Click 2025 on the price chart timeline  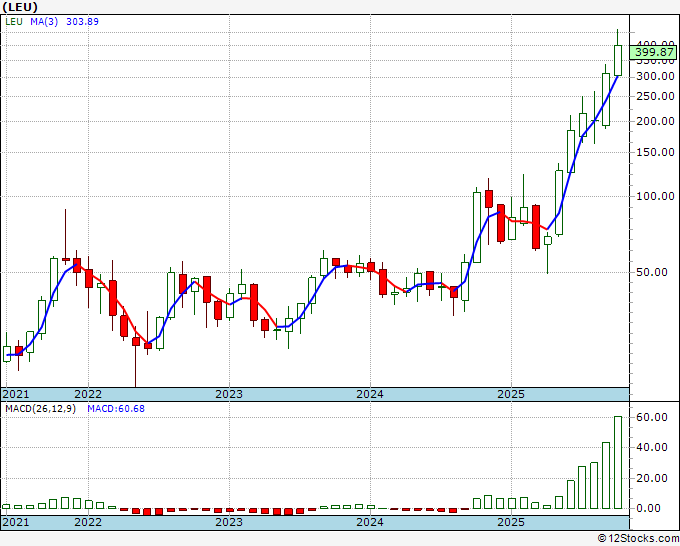[x=511, y=394]
